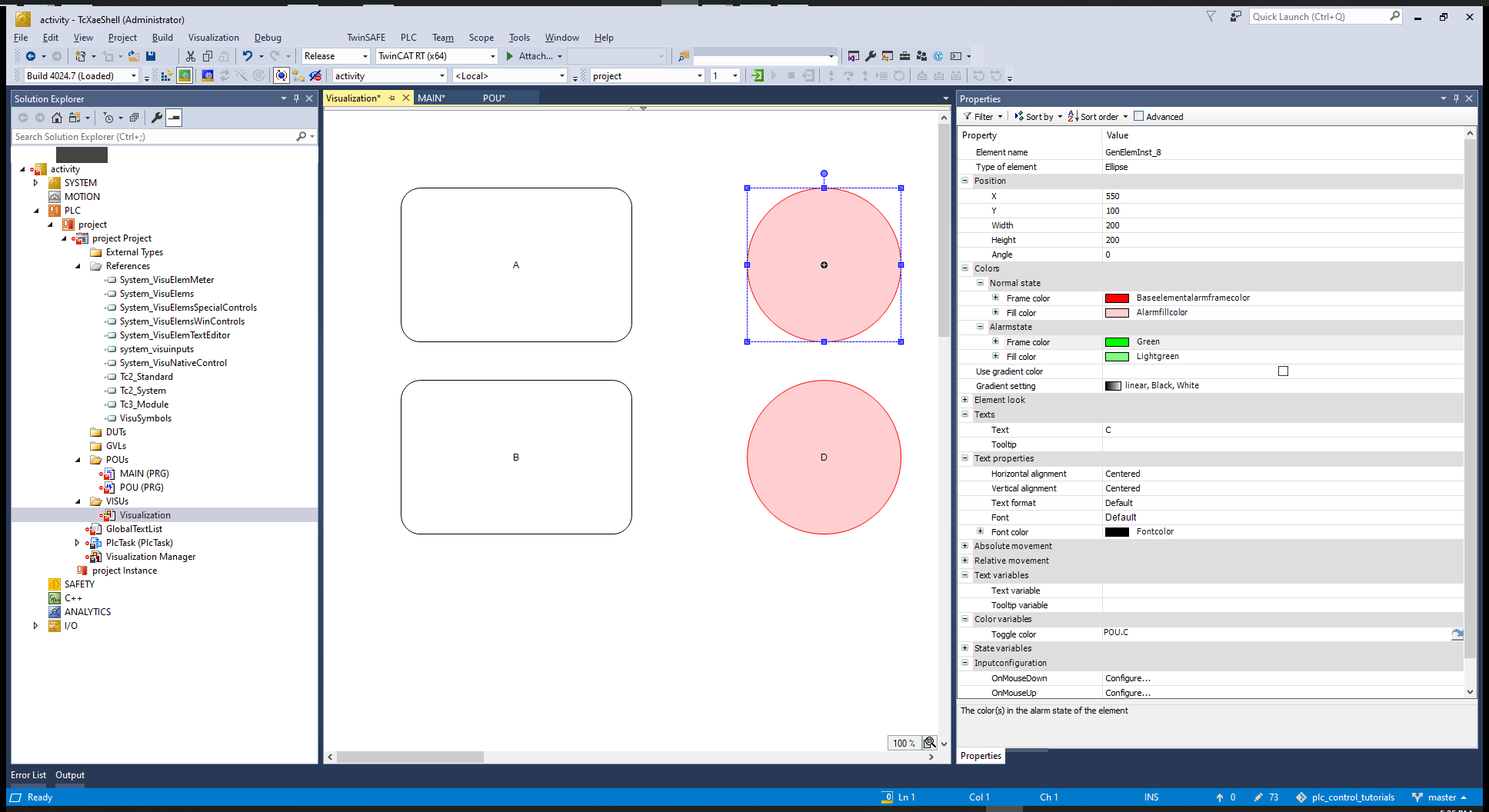The width and height of the screenshot is (1489, 812).
Task: Click the green Login arrow icon
Action: tap(758, 75)
